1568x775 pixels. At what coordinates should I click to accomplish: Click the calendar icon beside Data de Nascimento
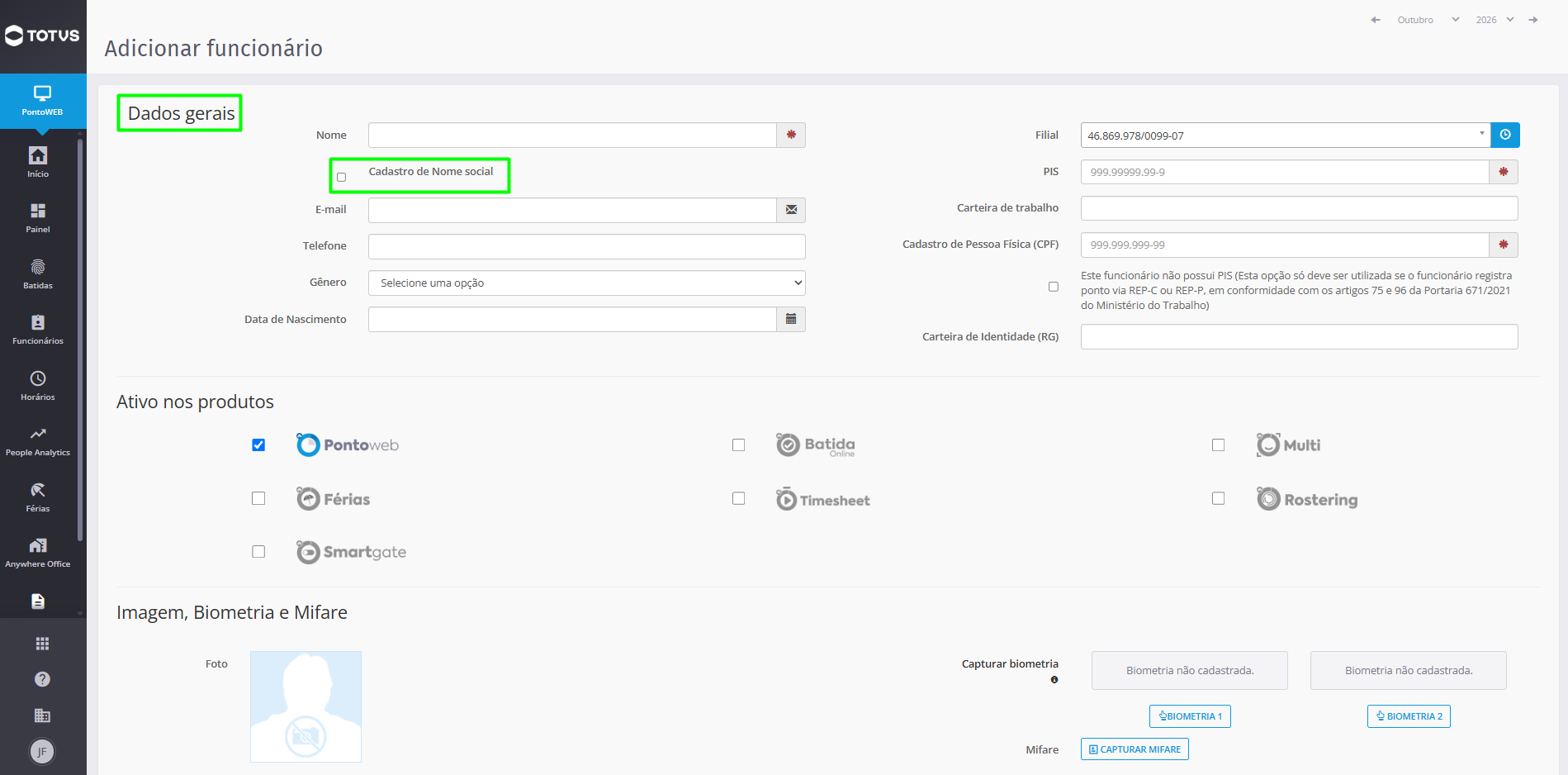click(791, 319)
